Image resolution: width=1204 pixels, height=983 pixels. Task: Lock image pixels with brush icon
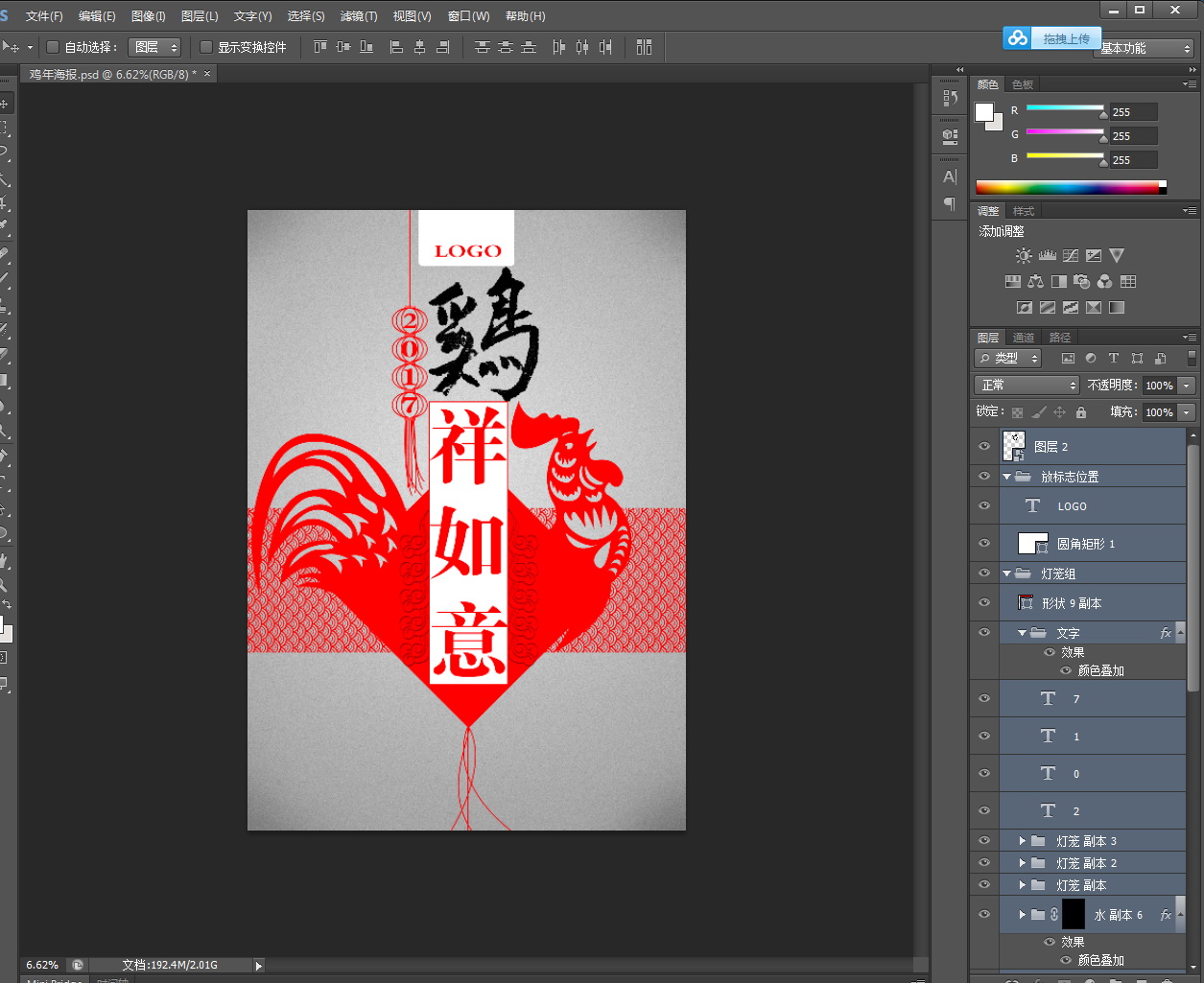point(1039,412)
